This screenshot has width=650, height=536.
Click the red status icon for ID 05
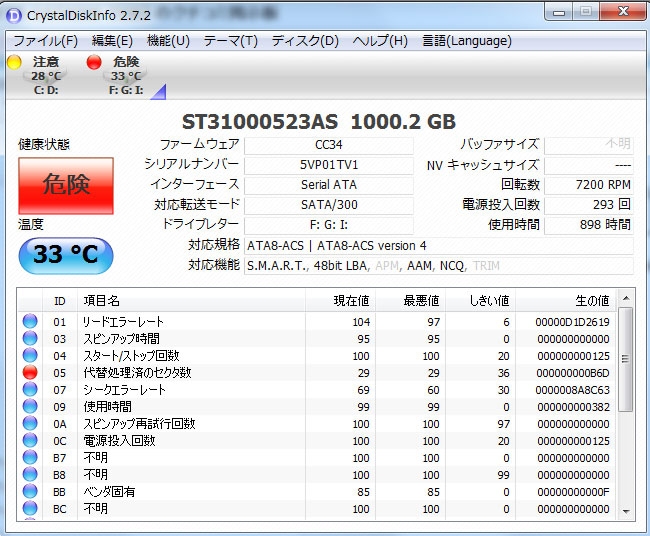pos(30,372)
